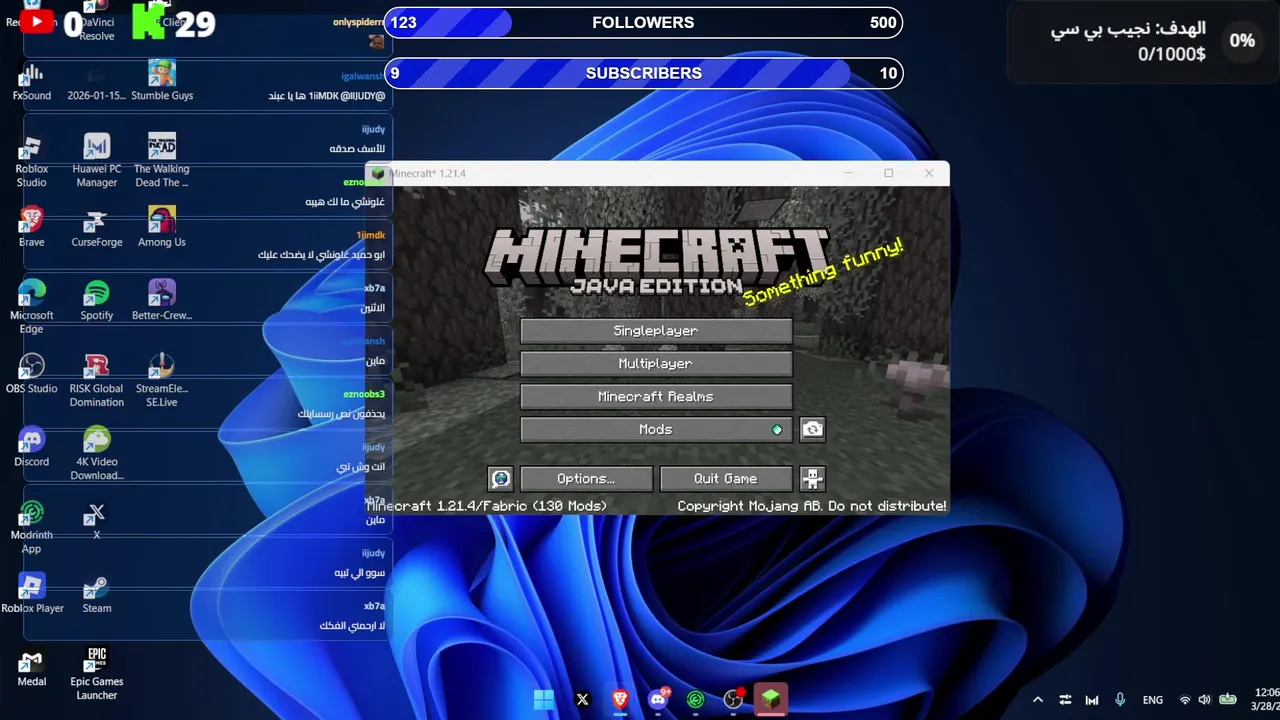Viewport: 1280px width, 720px height.
Task: Click the icon button right of Mods
Action: (x=812, y=430)
